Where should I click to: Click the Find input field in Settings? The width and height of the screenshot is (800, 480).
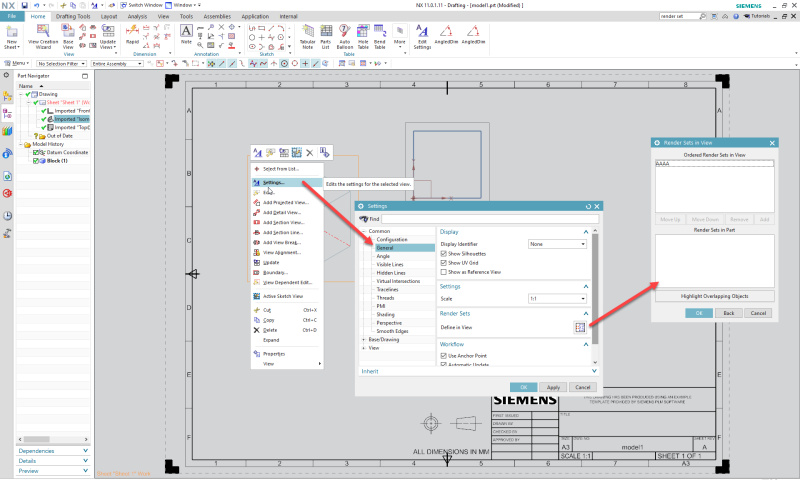(490, 219)
